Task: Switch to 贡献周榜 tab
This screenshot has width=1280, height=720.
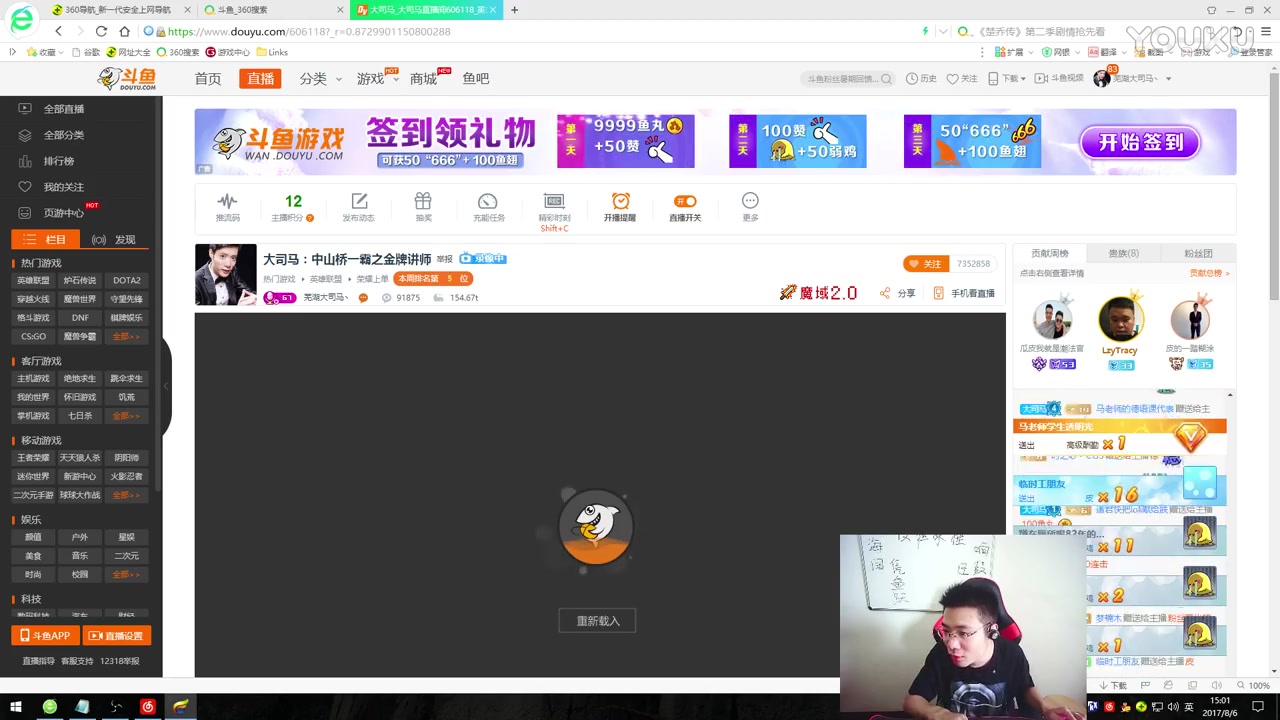Action: (1050, 254)
